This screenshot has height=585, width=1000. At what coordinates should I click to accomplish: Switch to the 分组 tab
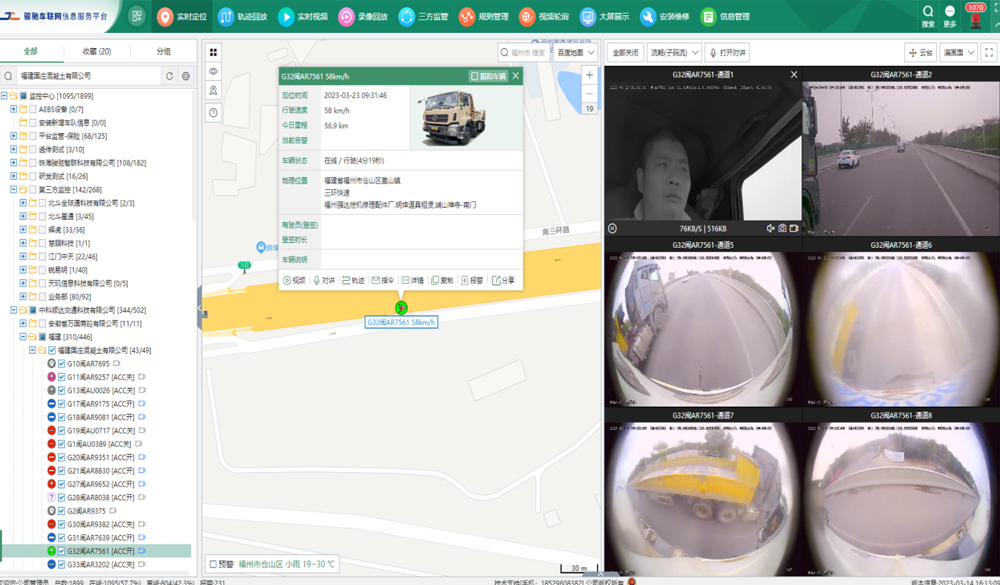click(x=163, y=51)
